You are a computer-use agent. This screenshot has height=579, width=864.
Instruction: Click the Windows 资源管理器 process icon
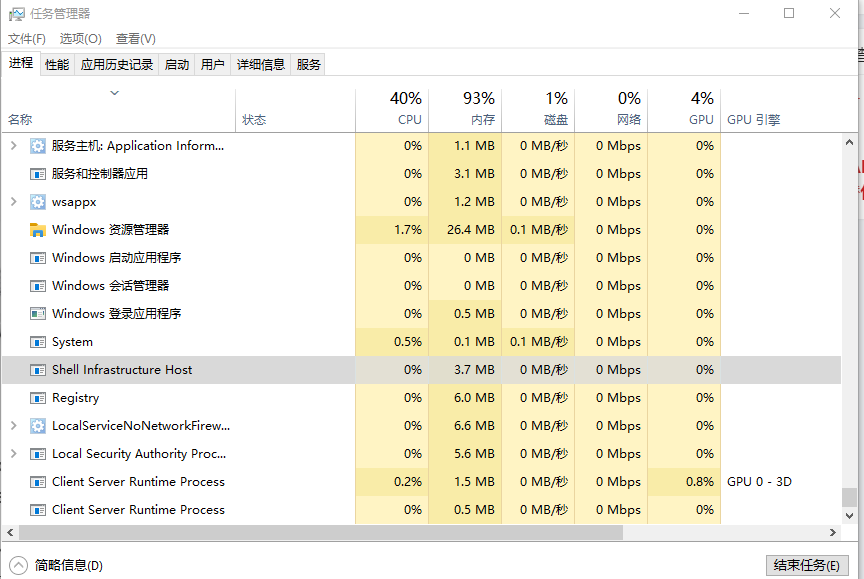pyautogui.click(x=38, y=229)
